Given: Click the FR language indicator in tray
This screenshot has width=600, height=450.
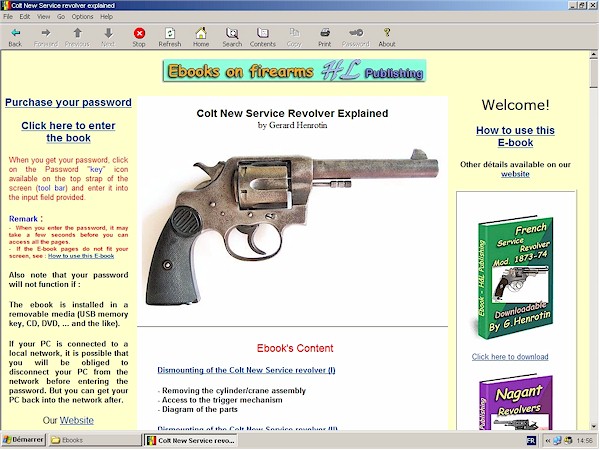Looking at the screenshot, I should pos(531,440).
